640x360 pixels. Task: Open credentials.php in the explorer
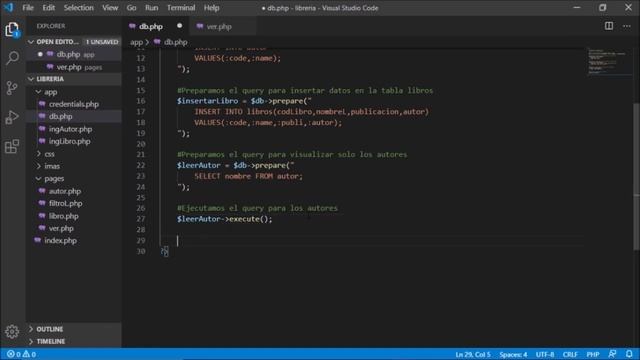tap(74, 104)
